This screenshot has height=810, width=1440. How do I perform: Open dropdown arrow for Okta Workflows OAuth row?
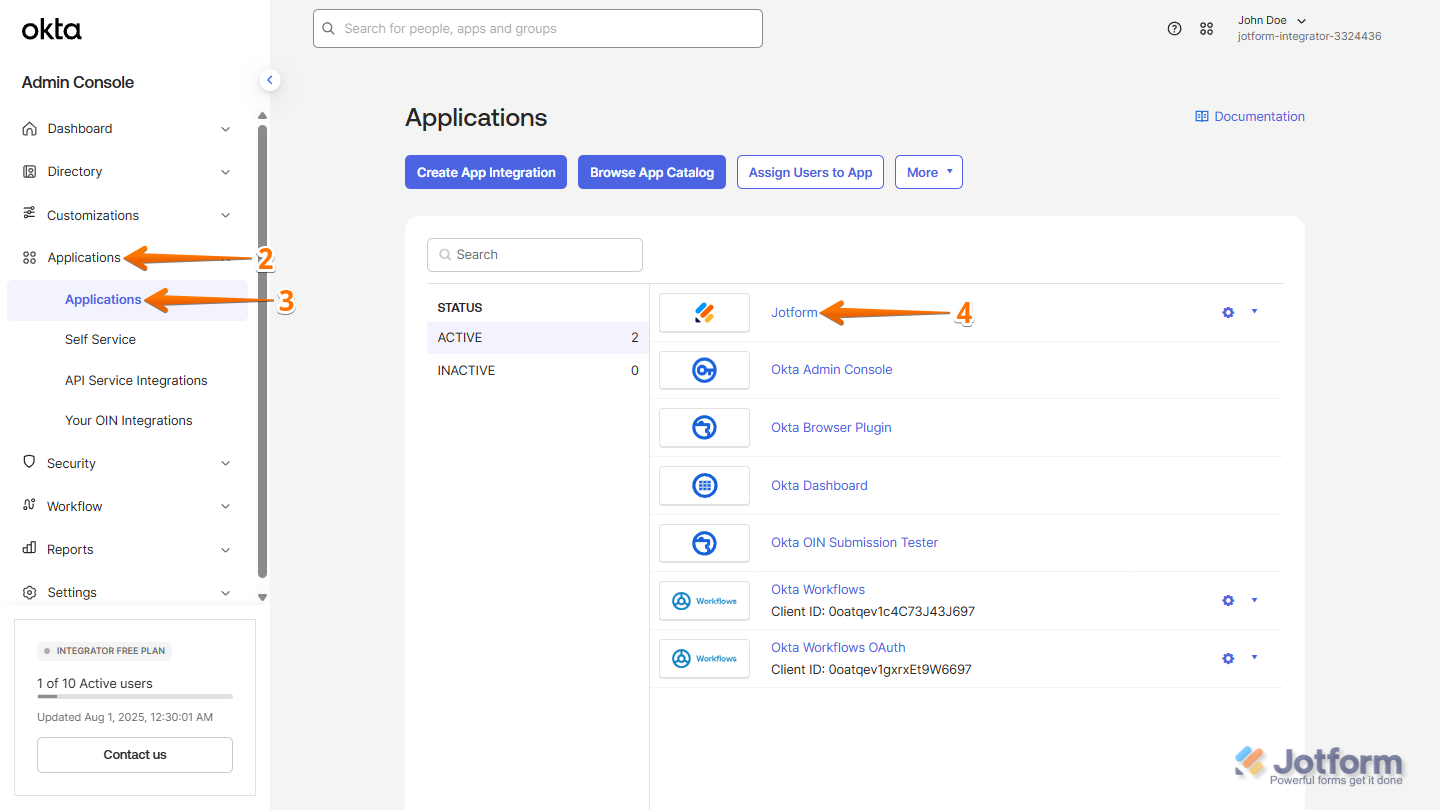[1254, 658]
